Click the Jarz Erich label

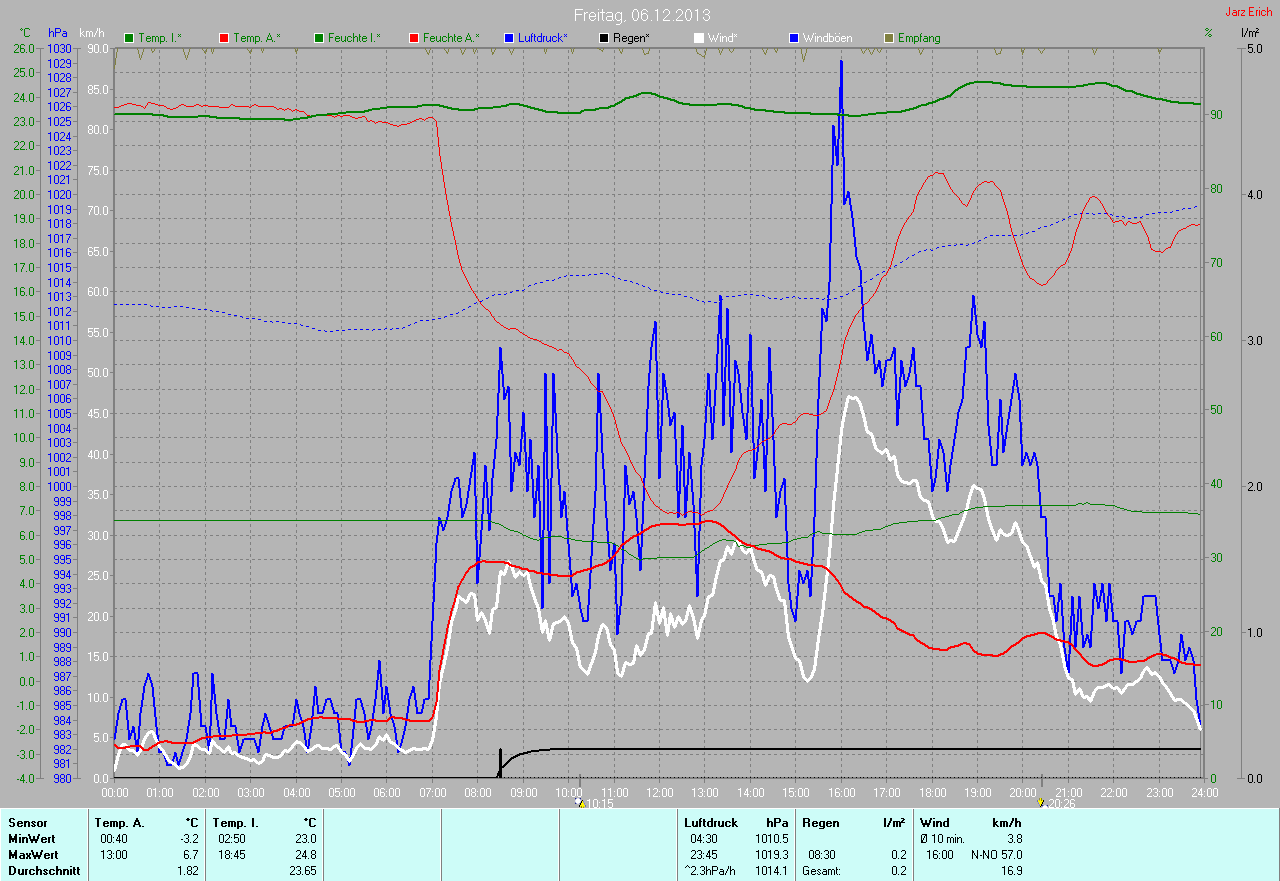point(1248,12)
